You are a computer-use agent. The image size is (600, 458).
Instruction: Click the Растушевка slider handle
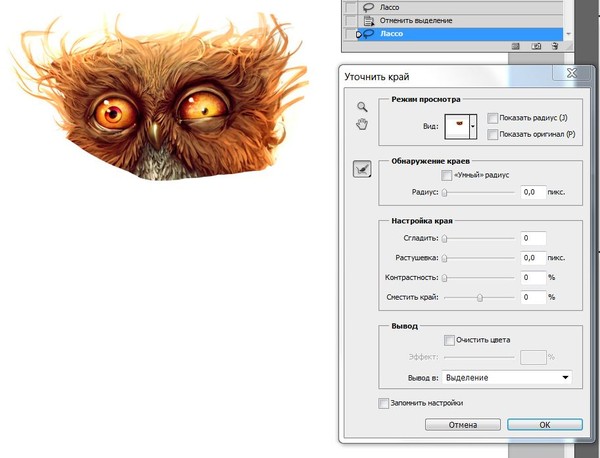click(x=444, y=258)
